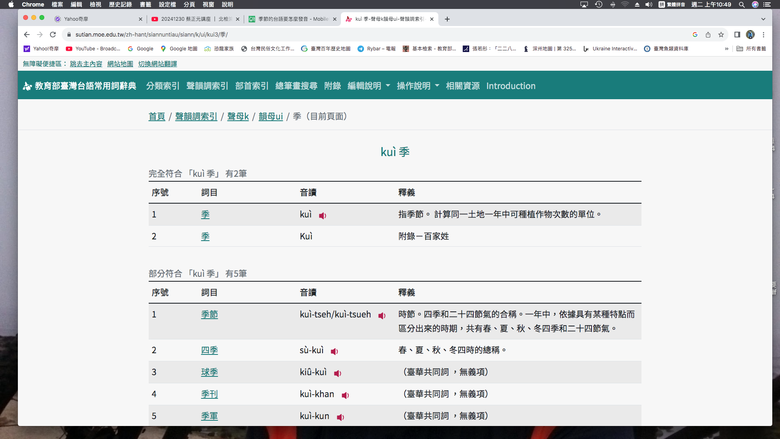
Task: Click the dictionary site logo icon
Action: 27,86
